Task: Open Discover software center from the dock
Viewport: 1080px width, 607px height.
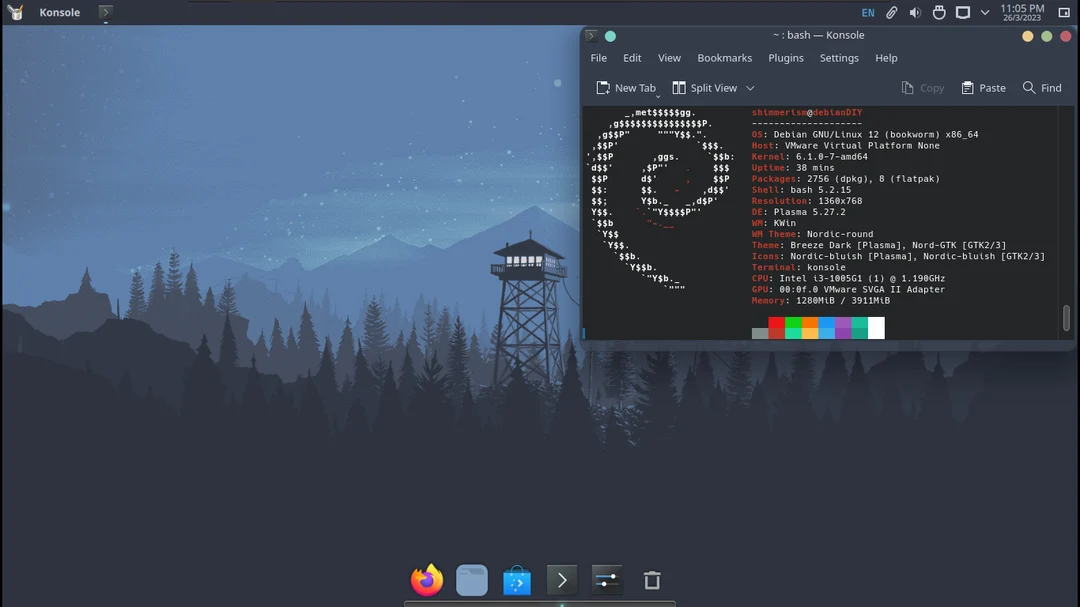Action: coord(516,579)
